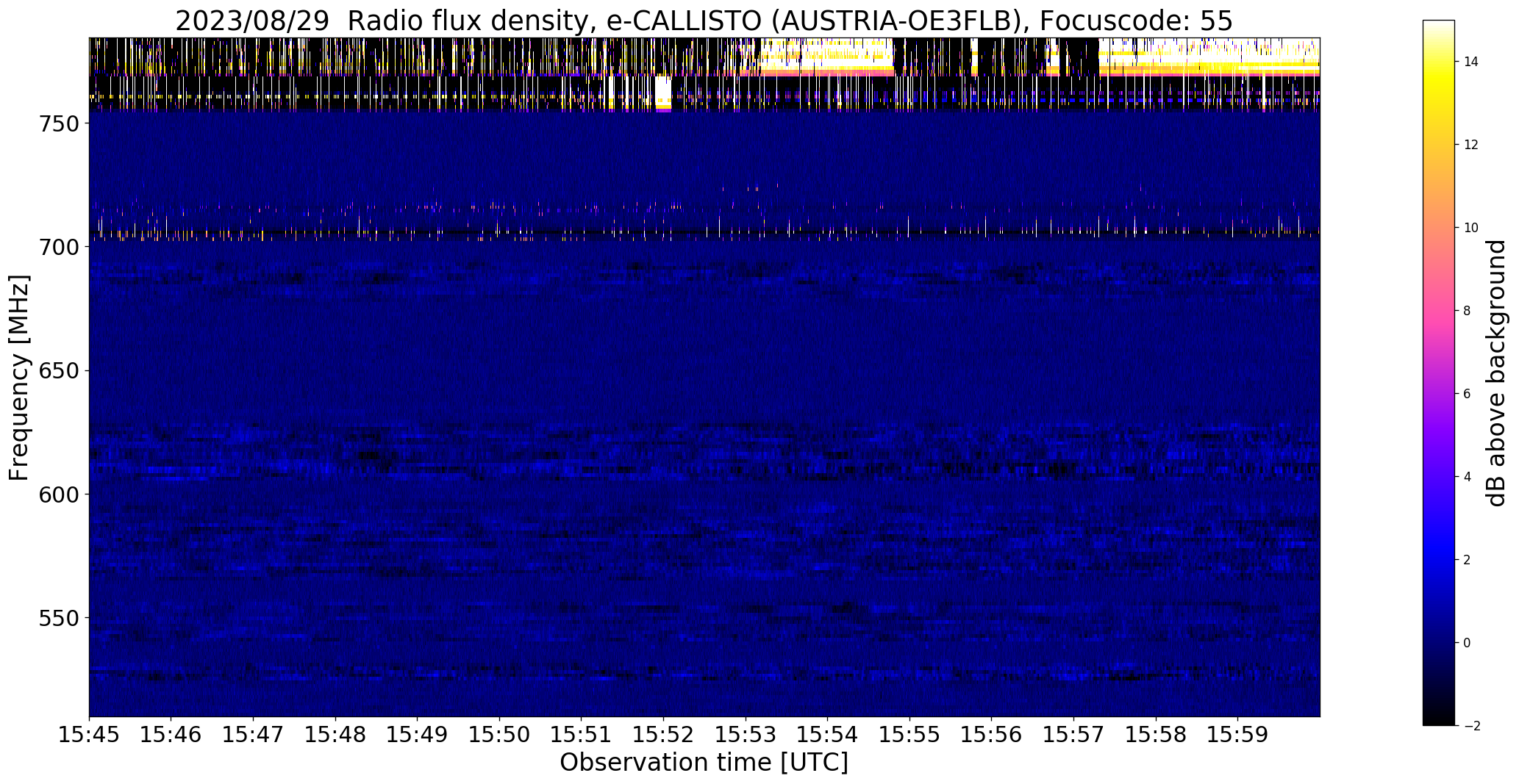
Task: Click the "dB above background" colorbar label
Action: point(1497,373)
